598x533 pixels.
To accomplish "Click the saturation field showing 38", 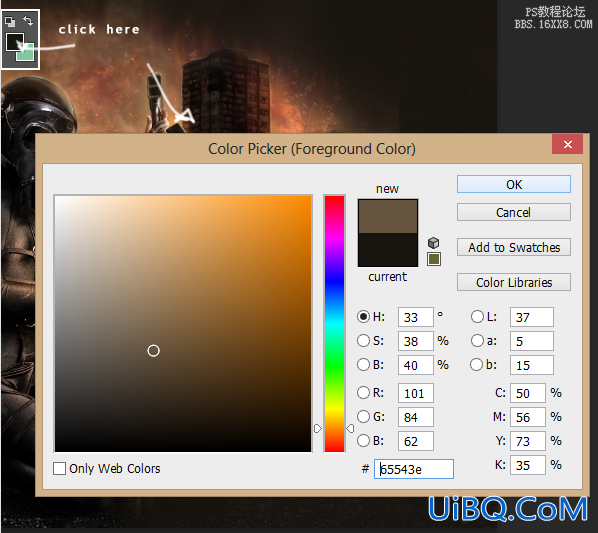I will (416, 341).
